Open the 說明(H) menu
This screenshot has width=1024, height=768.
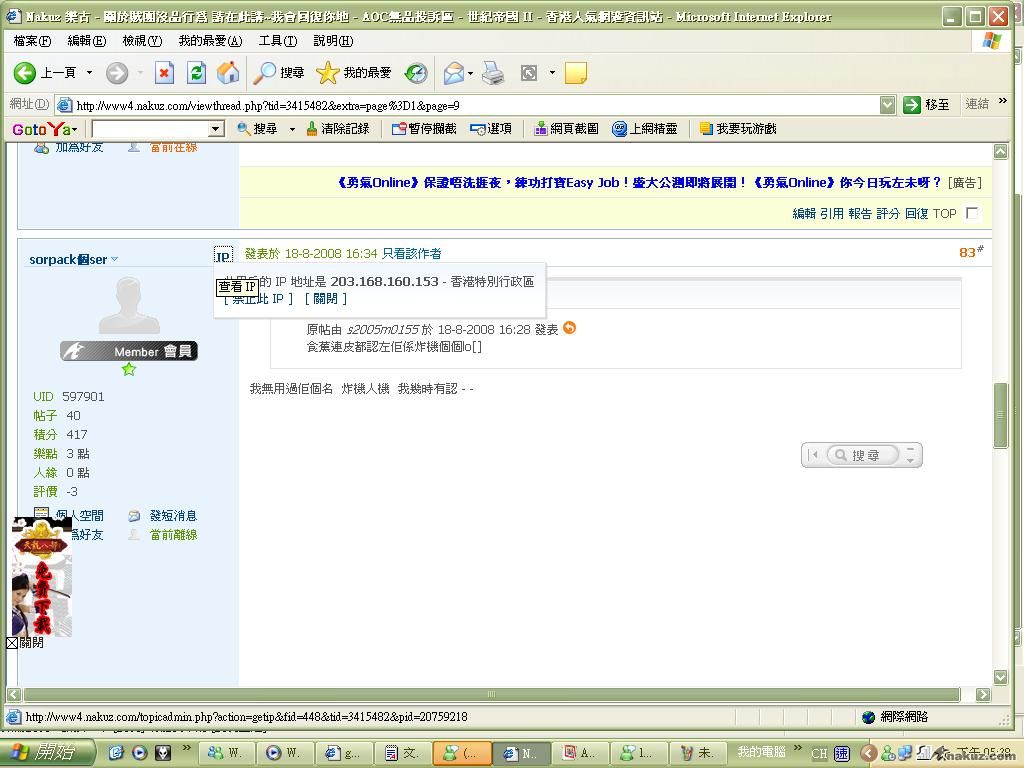[333, 41]
